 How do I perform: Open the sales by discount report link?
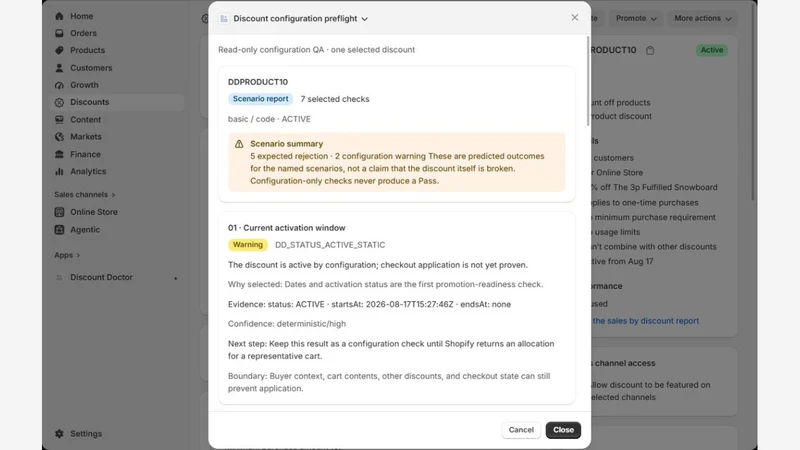point(645,321)
